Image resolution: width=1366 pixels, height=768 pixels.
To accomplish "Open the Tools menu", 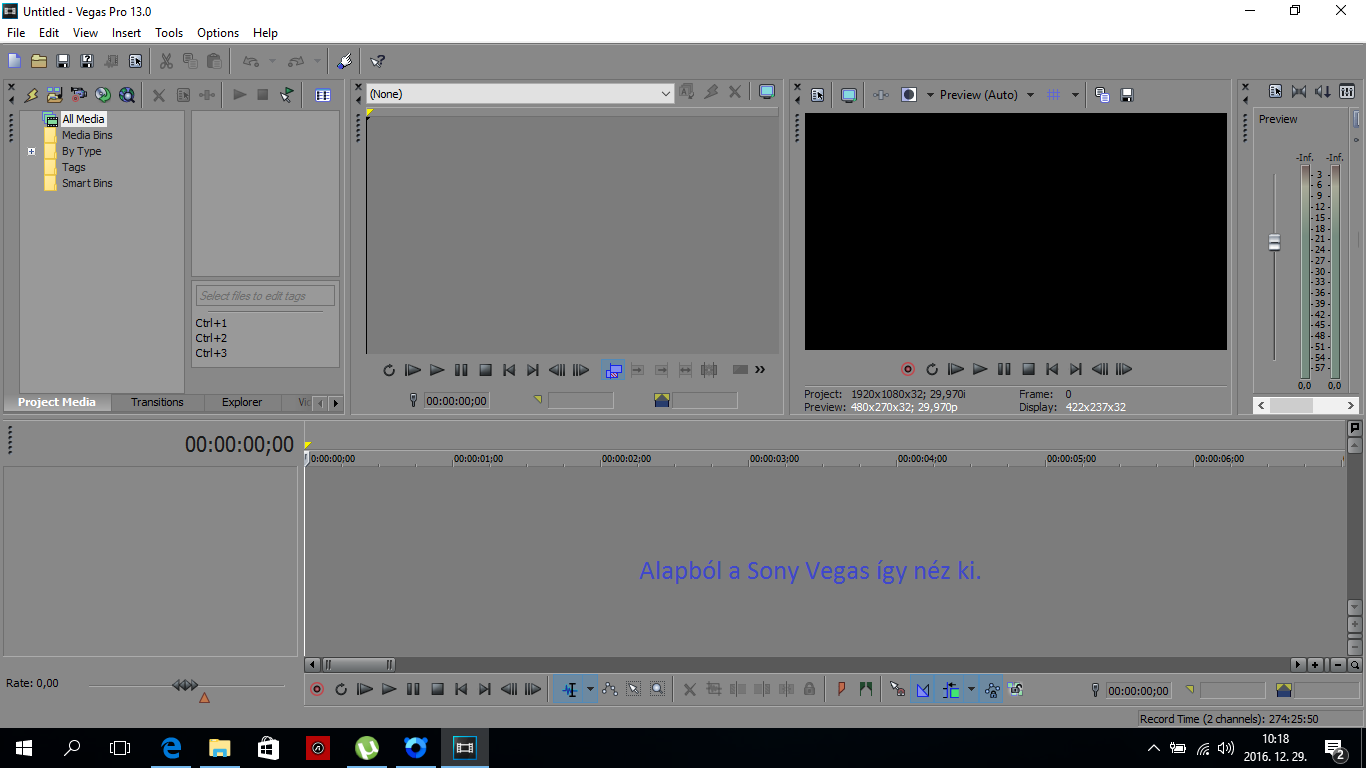I will (169, 33).
